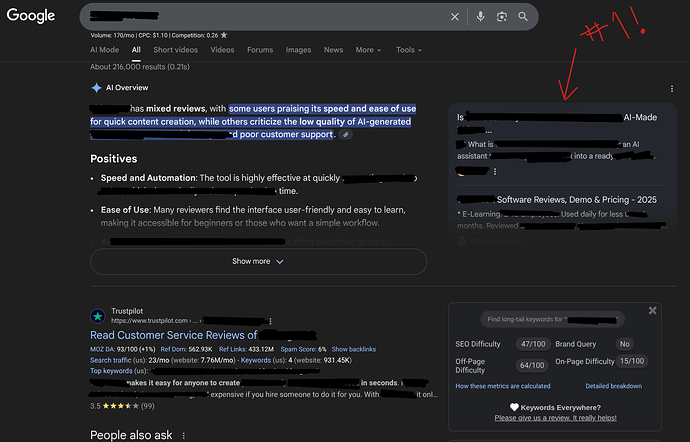Open the Forums search tab

pyautogui.click(x=260, y=50)
